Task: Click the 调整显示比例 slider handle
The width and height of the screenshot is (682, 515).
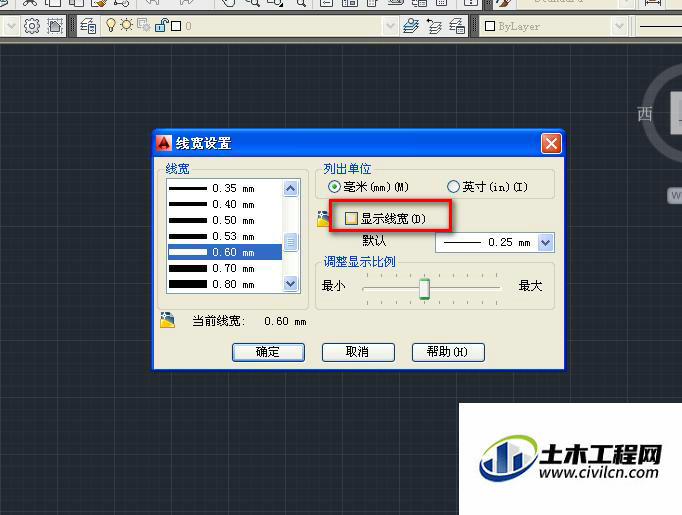Action: point(425,288)
